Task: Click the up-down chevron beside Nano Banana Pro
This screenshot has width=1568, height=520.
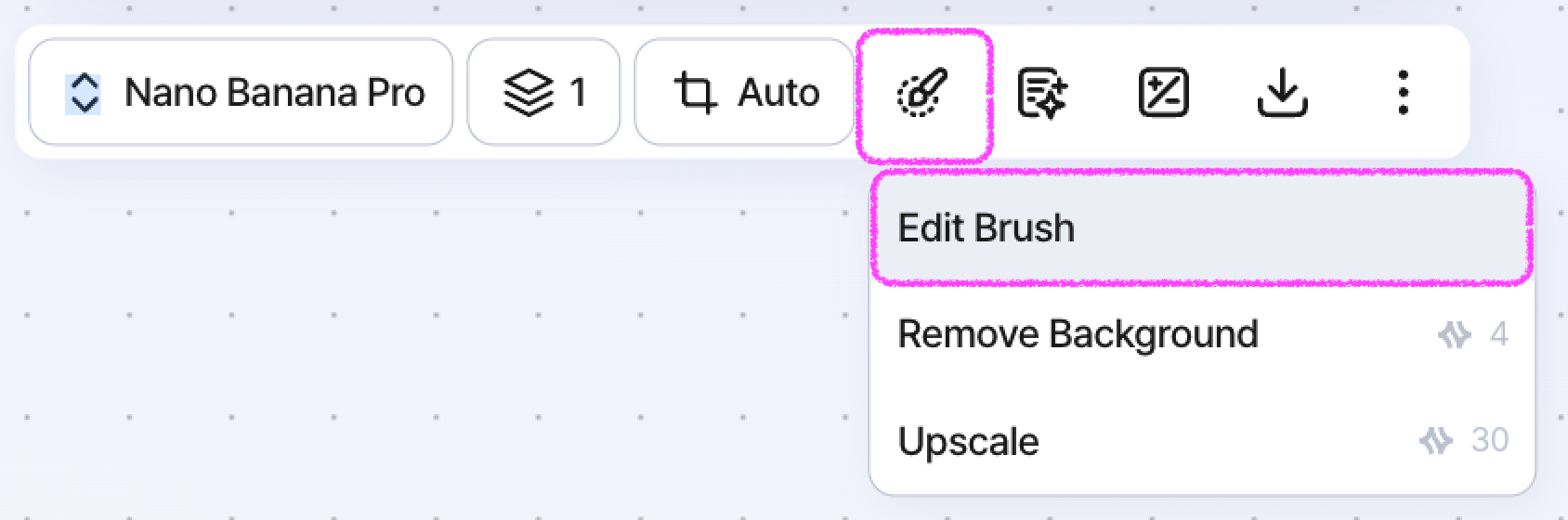Action: 85,93
